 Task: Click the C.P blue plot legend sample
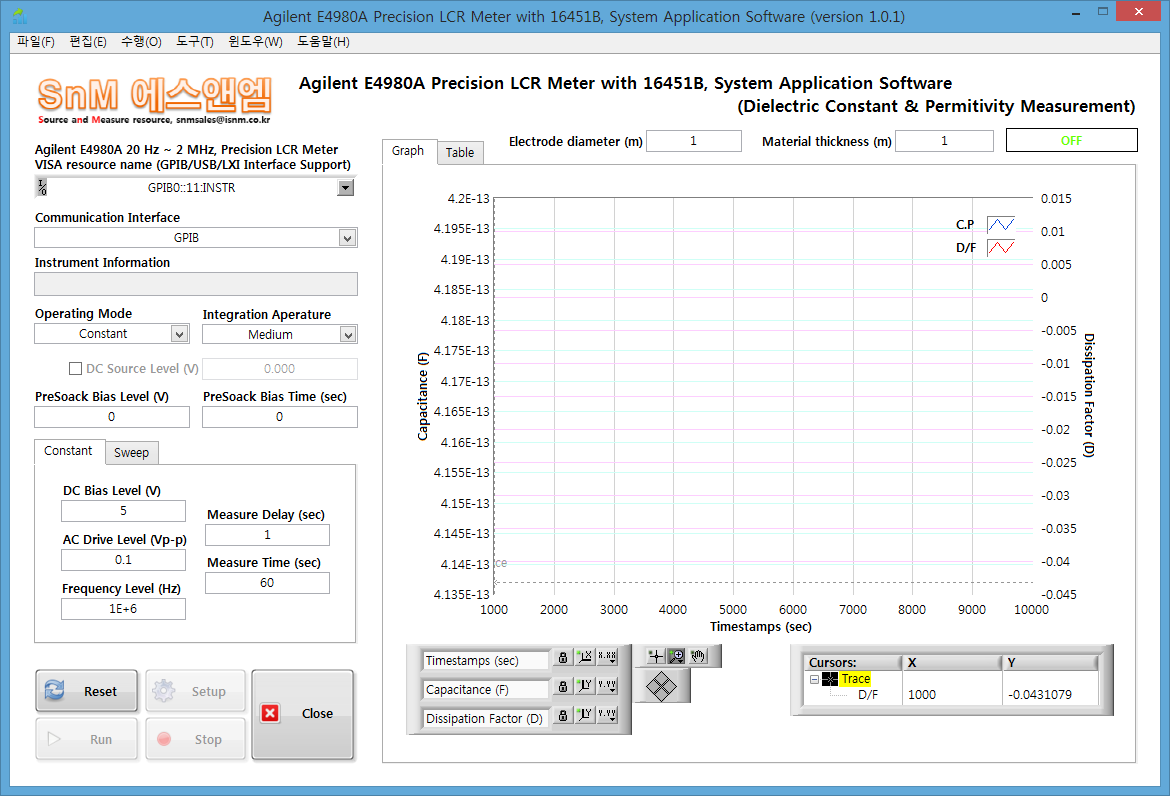[x=1001, y=224]
